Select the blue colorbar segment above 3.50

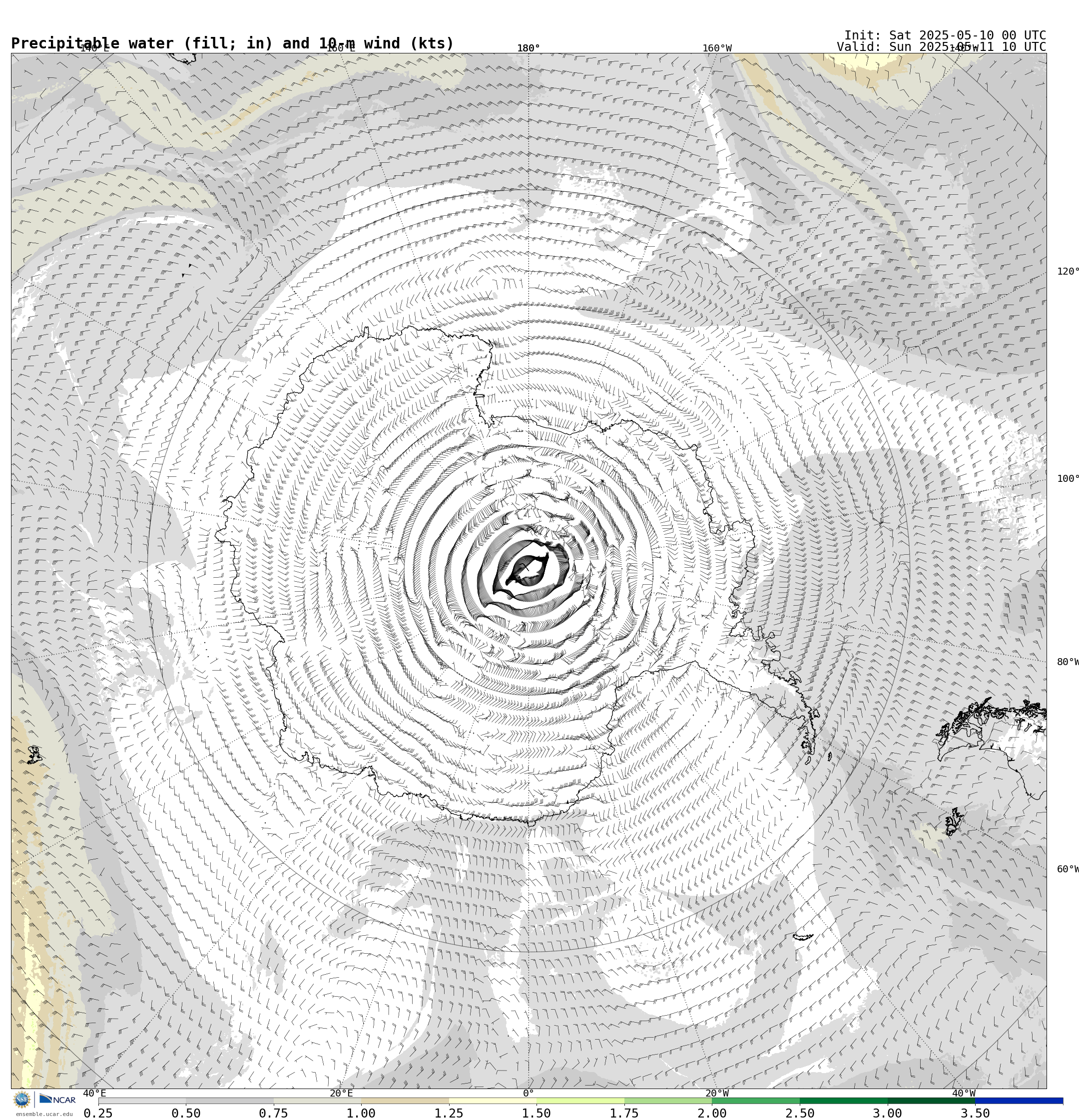click(x=1019, y=1101)
